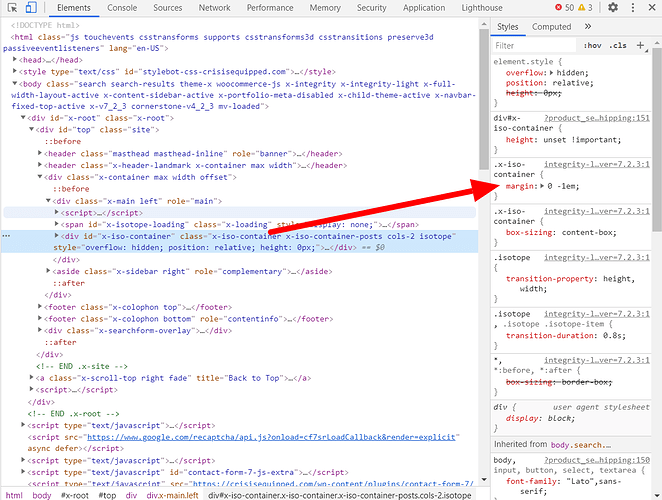Collapse the div x-root node
Image resolution: width=662 pixels, height=500 pixels.
(23, 118)
